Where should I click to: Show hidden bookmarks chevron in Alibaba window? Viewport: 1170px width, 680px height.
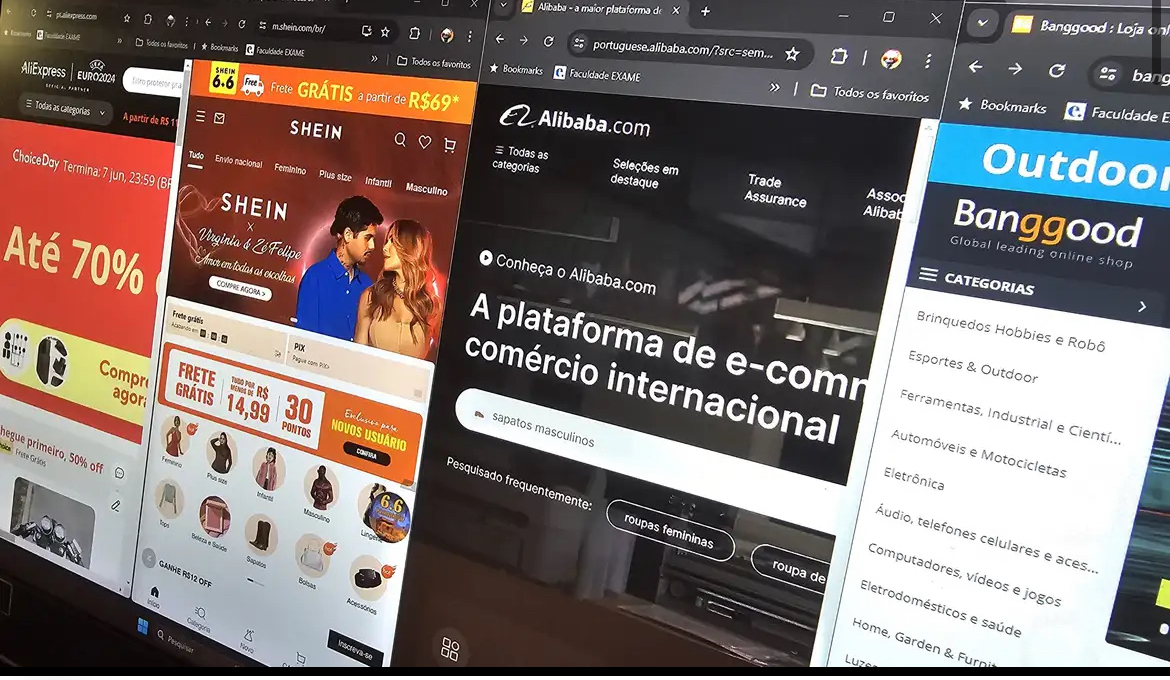coord(775,87)
